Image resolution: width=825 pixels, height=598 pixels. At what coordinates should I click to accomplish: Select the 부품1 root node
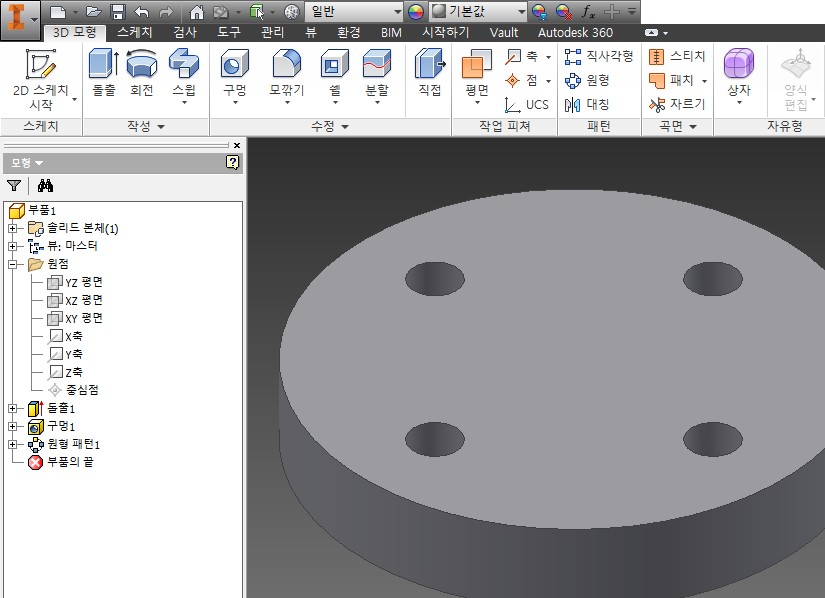click(x=33, y=210)
